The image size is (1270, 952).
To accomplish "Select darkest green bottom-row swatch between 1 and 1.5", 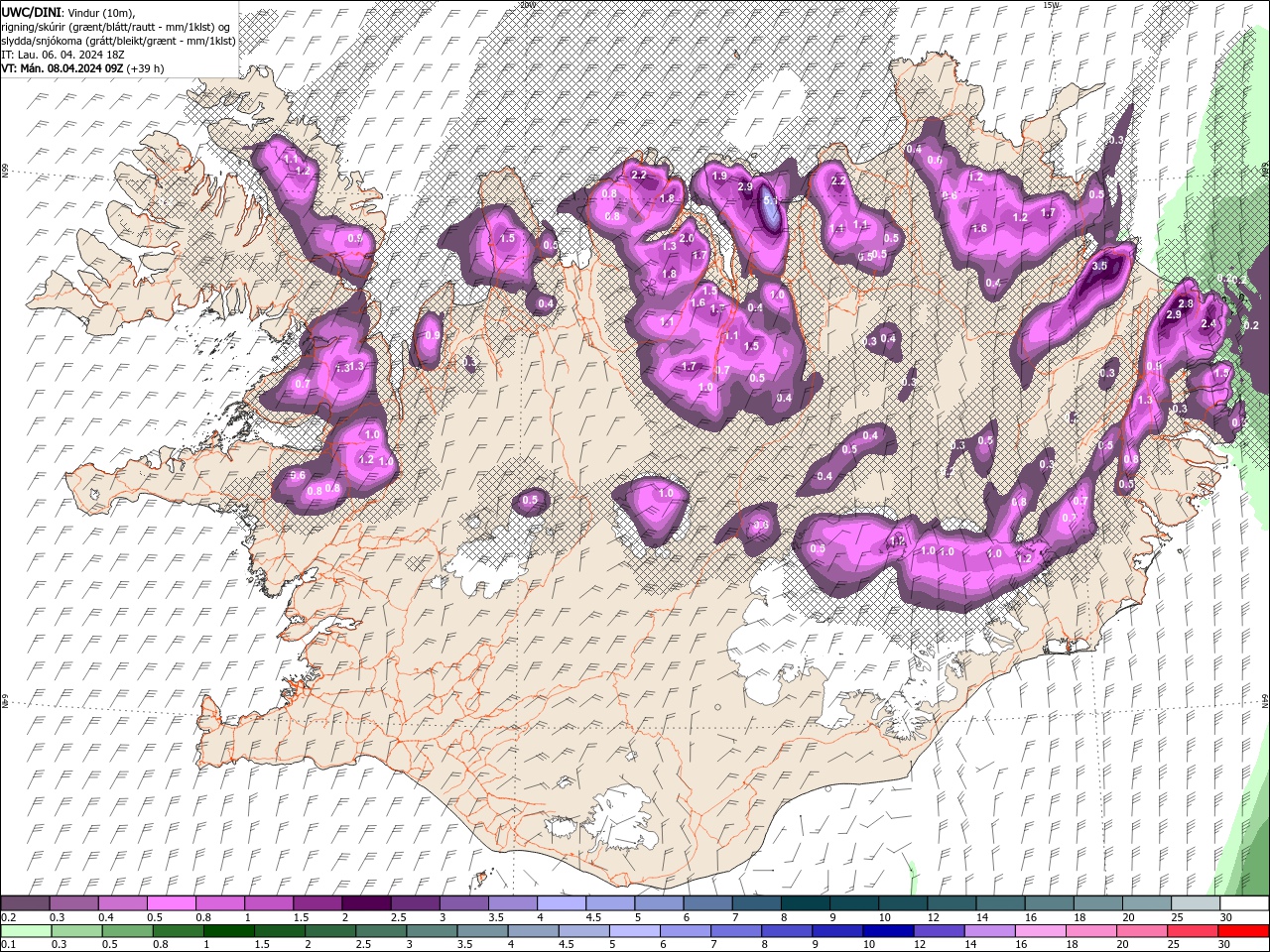I will click(229, 931).
